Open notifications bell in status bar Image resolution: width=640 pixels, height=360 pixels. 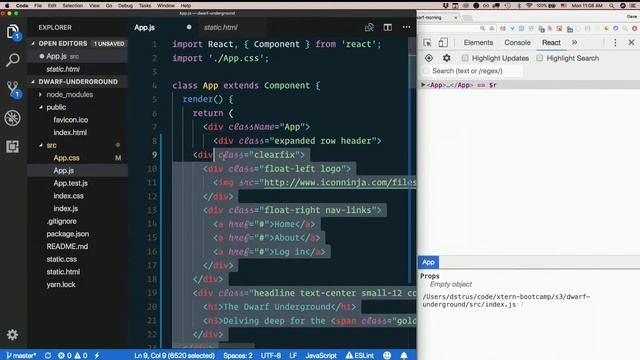pos(404,356)
